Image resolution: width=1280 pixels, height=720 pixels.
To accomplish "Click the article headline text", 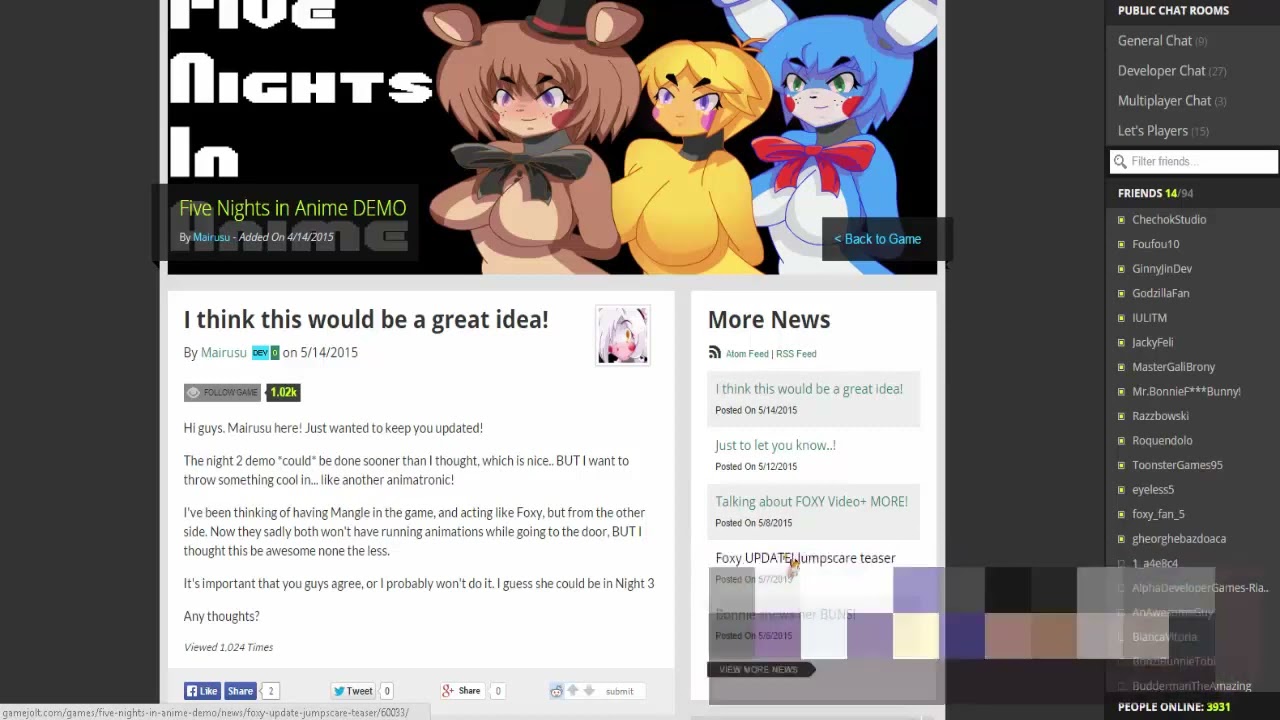I will coord(366,320).
